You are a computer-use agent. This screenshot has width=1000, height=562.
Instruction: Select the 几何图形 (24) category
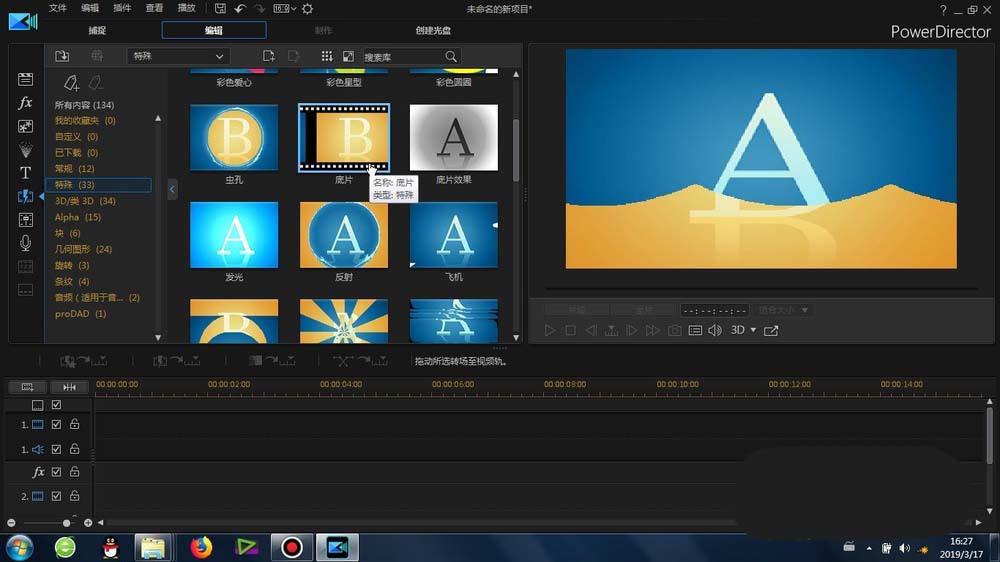83,249
